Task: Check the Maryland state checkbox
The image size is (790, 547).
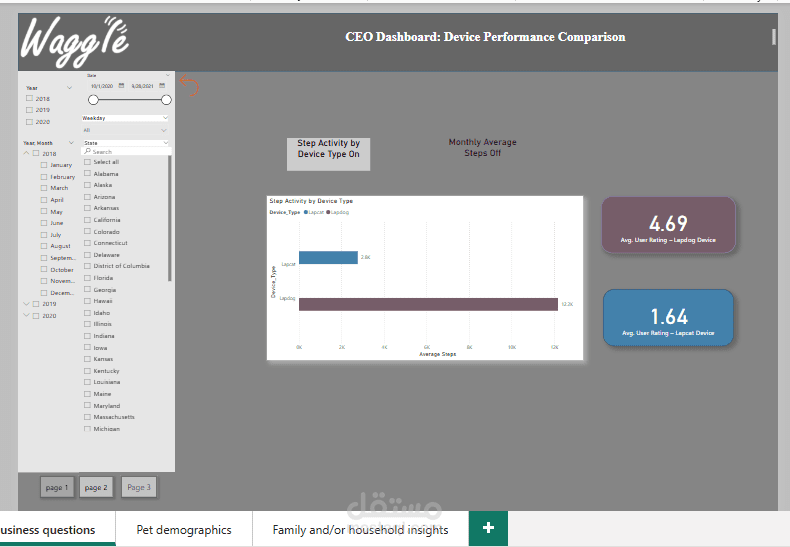Action: pyautogui.click(x=87, y=405)
